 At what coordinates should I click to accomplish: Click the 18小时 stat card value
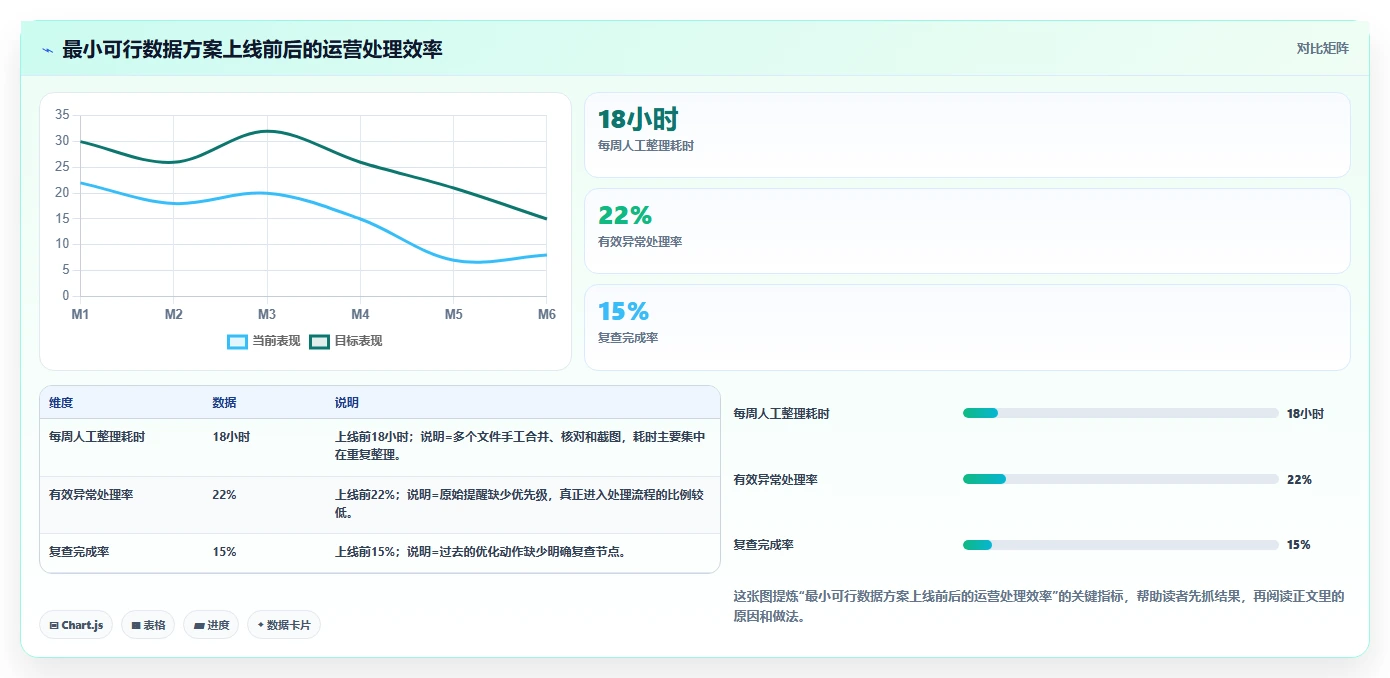pos(638,120)
